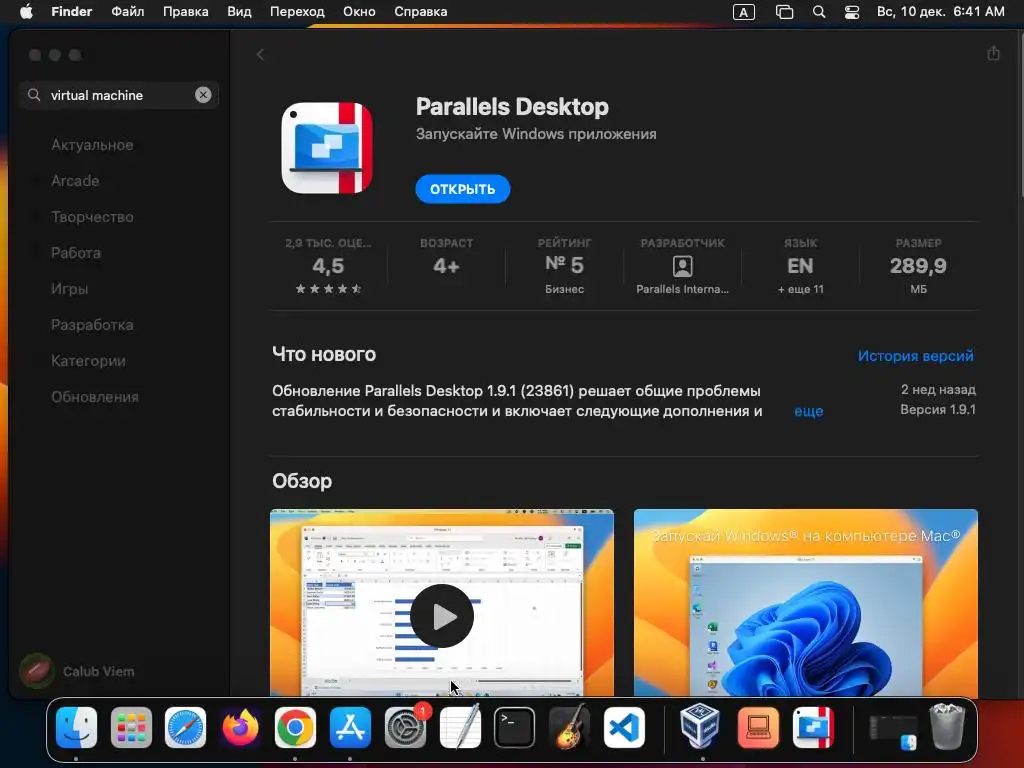
Task: Open Trash from the Dock
Action: click(948, 726)
